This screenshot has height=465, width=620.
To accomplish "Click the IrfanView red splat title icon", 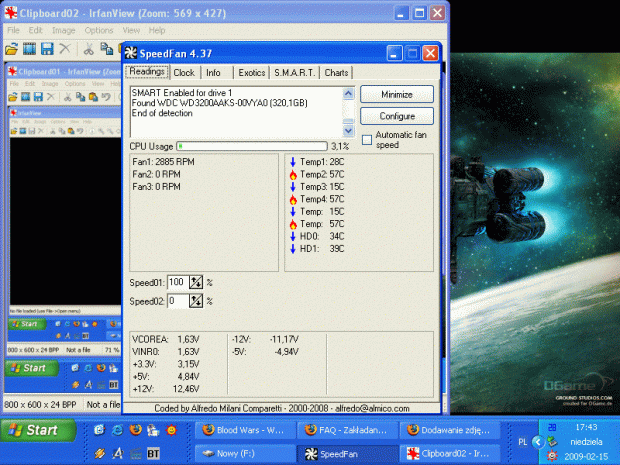I will (11, 13).
